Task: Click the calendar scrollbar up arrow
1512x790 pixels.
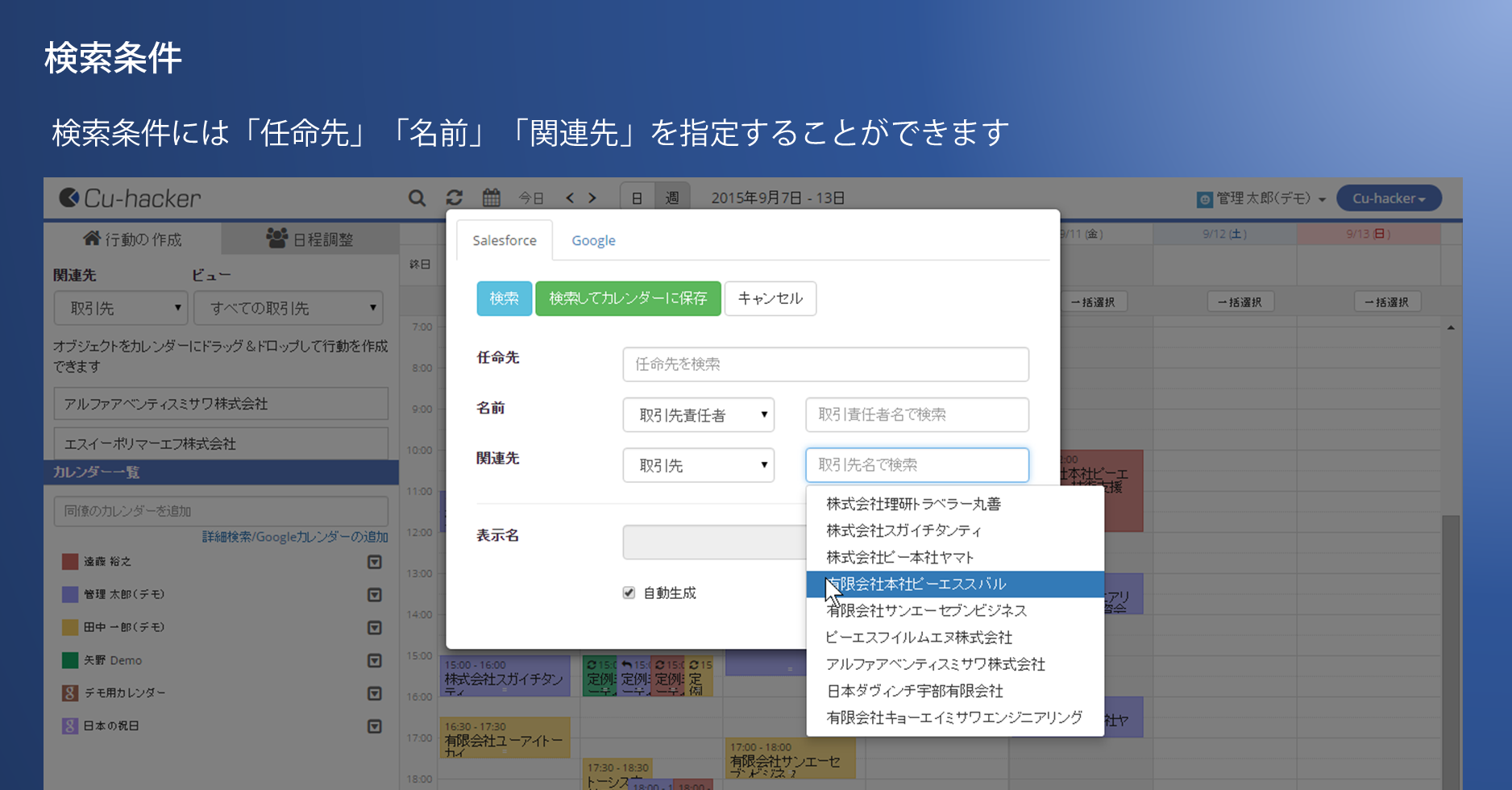Action: point(1451,327)
